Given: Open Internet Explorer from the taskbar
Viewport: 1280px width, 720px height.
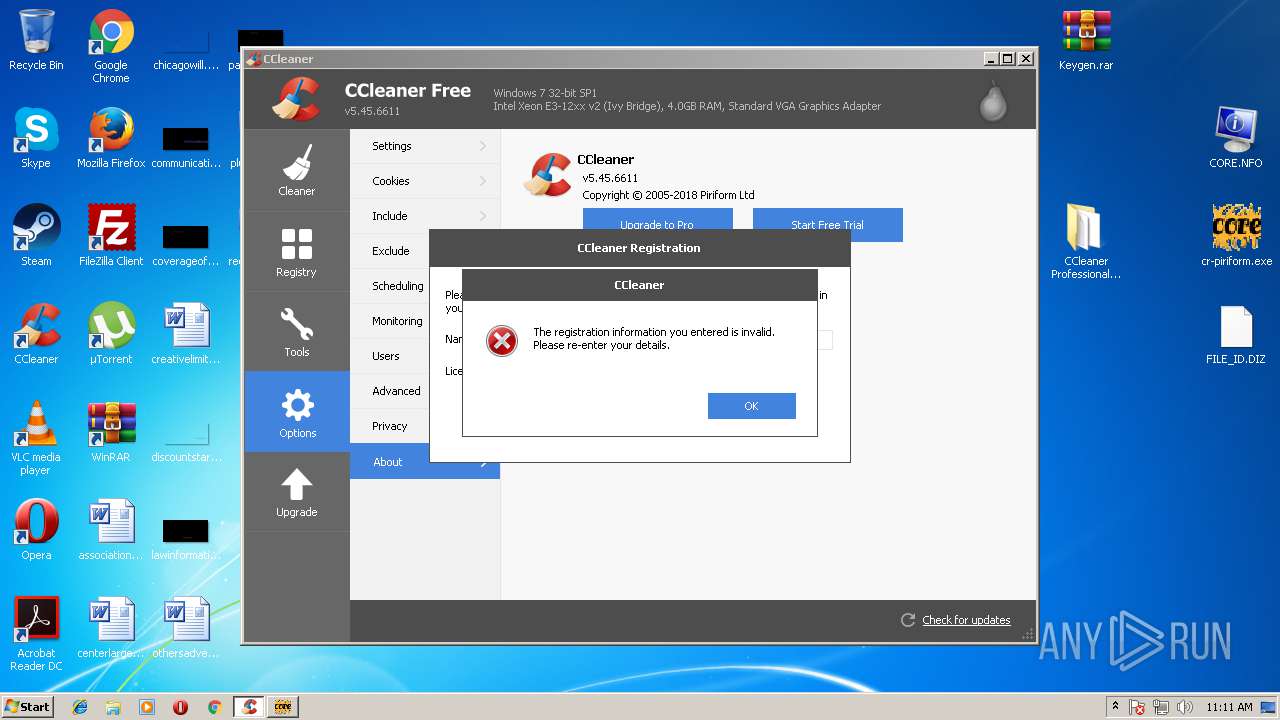Looking at the screenshot, I should [x=80, y=707].
